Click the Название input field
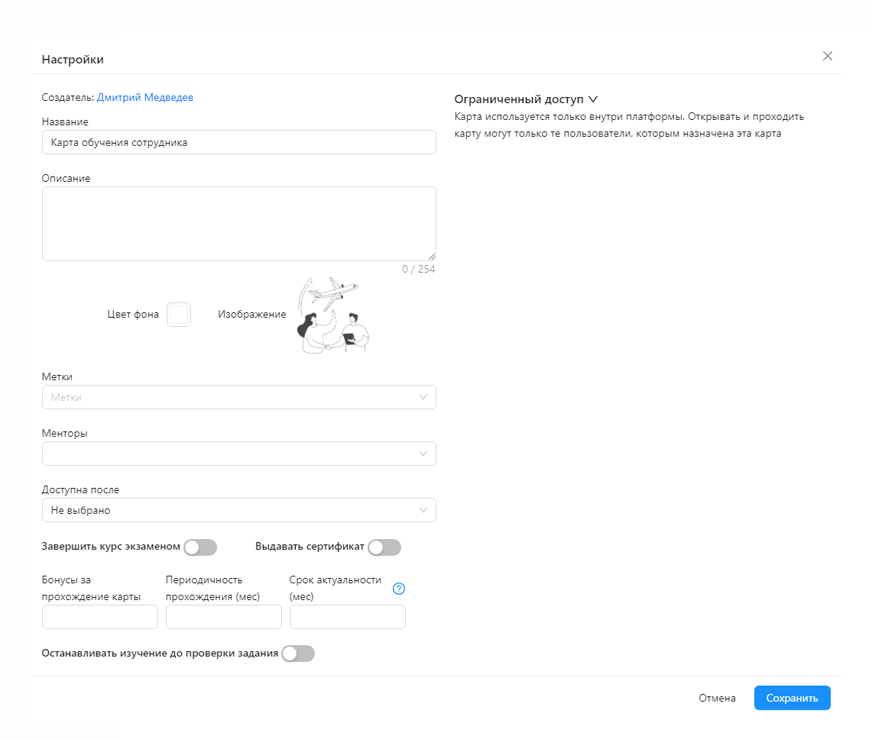The height and width of the screenshot is (740, 873). 239,142
